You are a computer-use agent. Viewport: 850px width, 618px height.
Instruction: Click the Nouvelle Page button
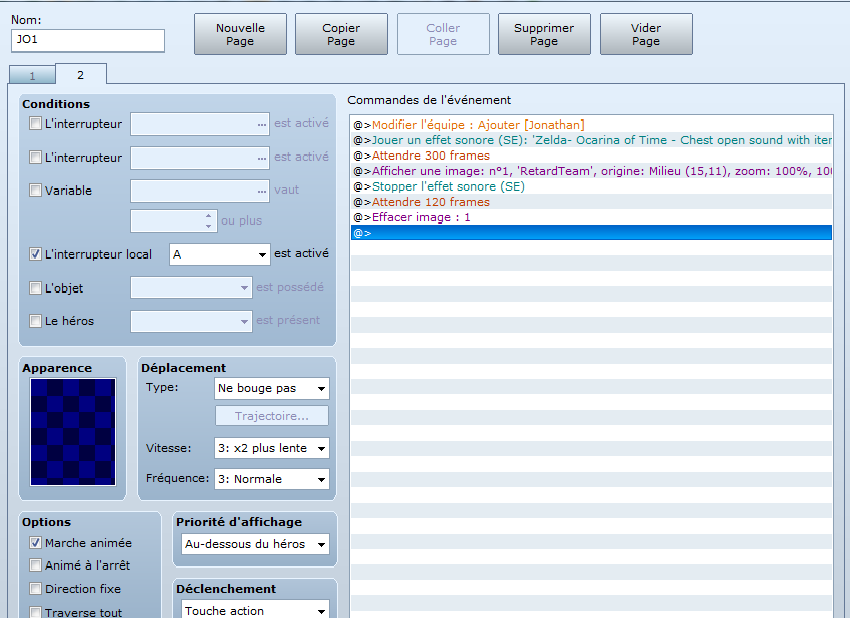(240, 34)
